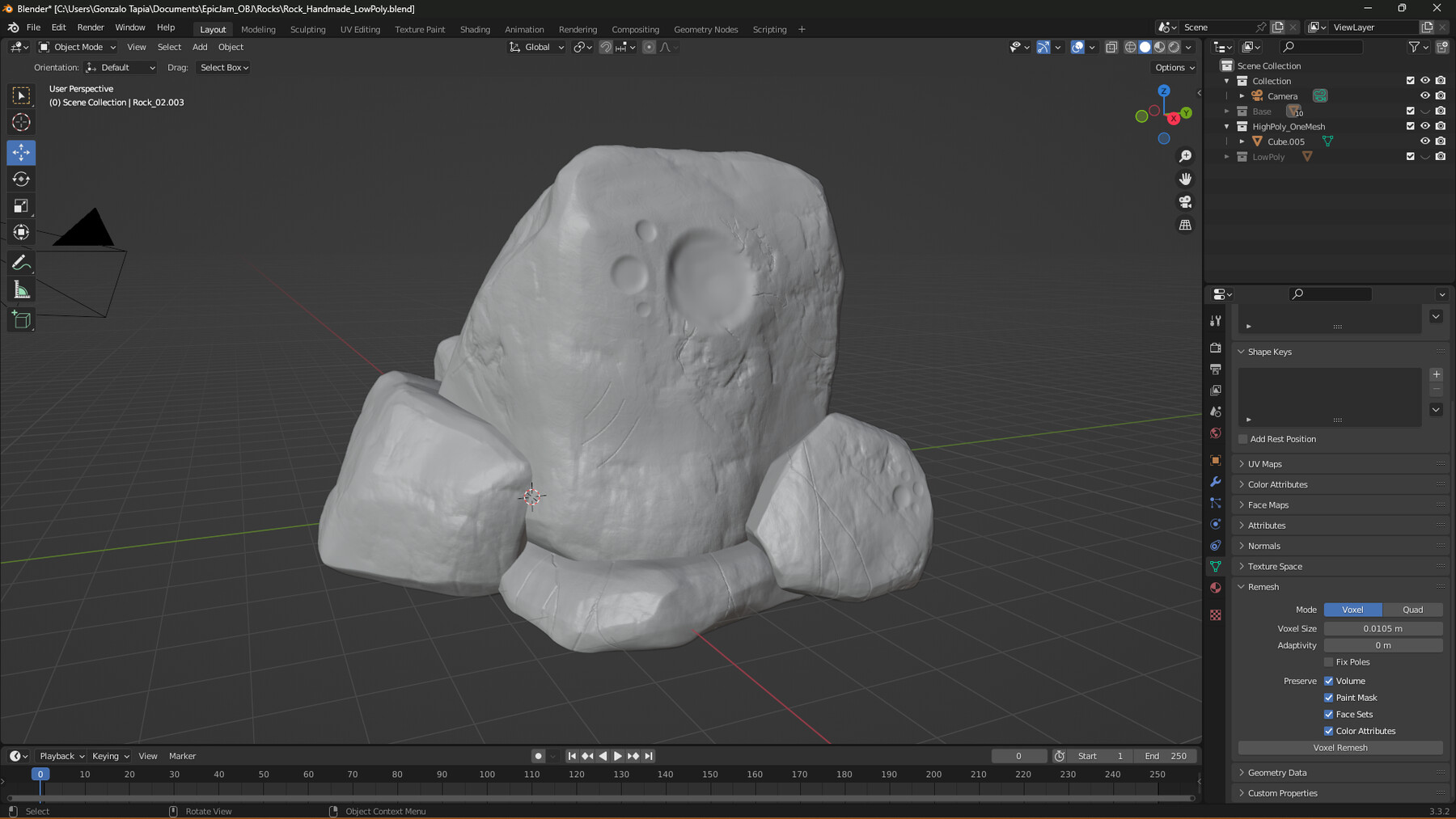Expand the UV Maps panel
Screen dimensions: 1456x819
tap(1264, 464)
